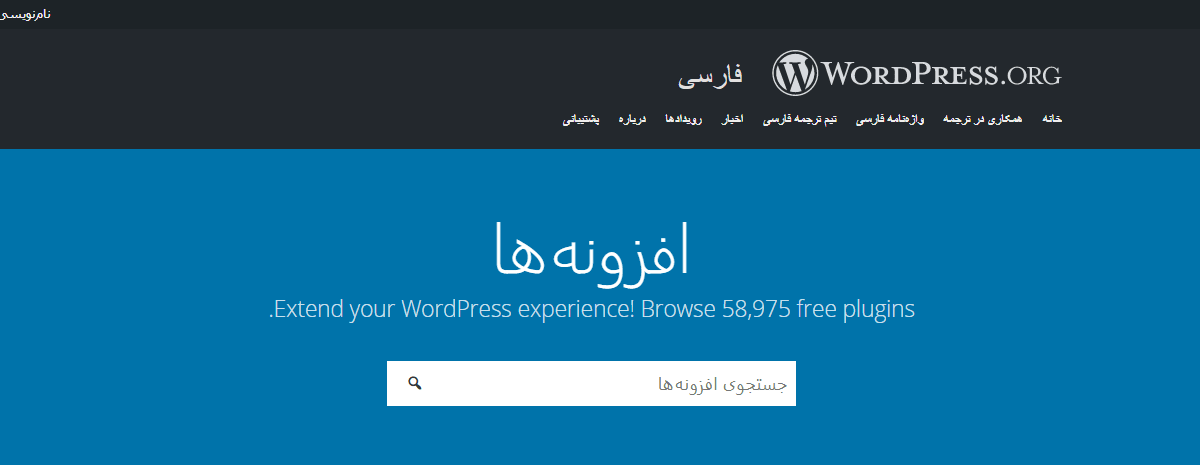Open the درباره menu item
The width and height of the screenshot is (1200, 465).
[632, 119]
